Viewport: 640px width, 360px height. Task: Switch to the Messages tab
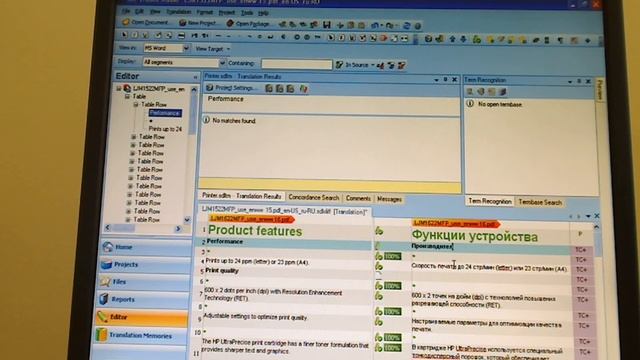389,199
